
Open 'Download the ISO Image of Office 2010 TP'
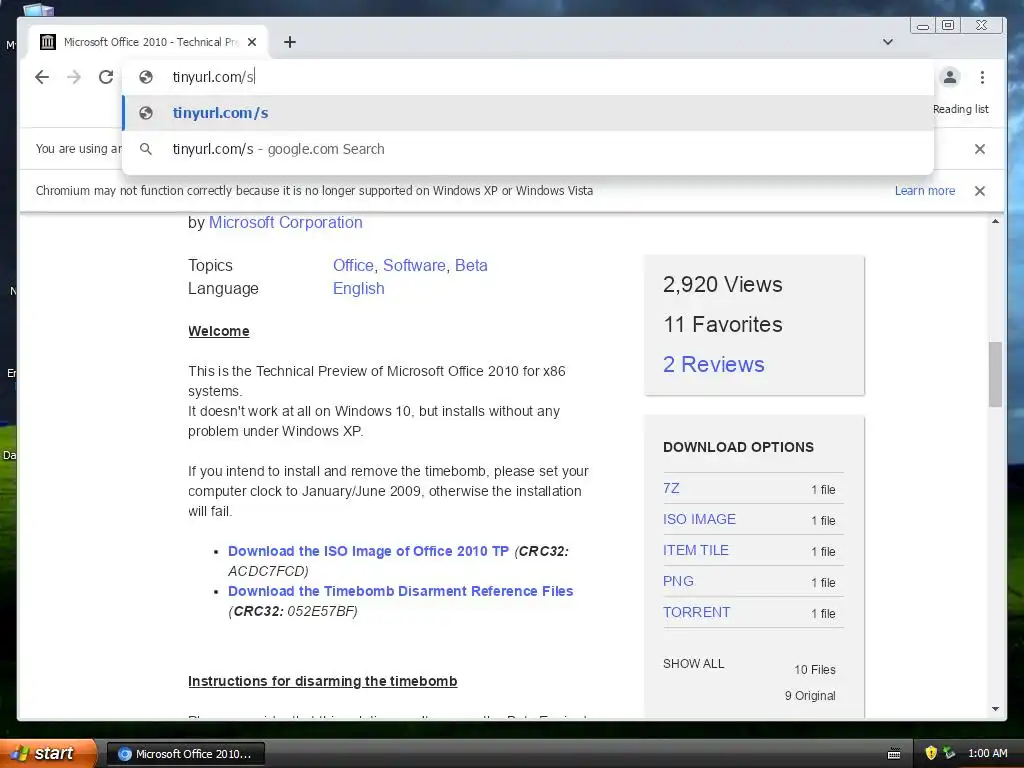pos(368,551)
